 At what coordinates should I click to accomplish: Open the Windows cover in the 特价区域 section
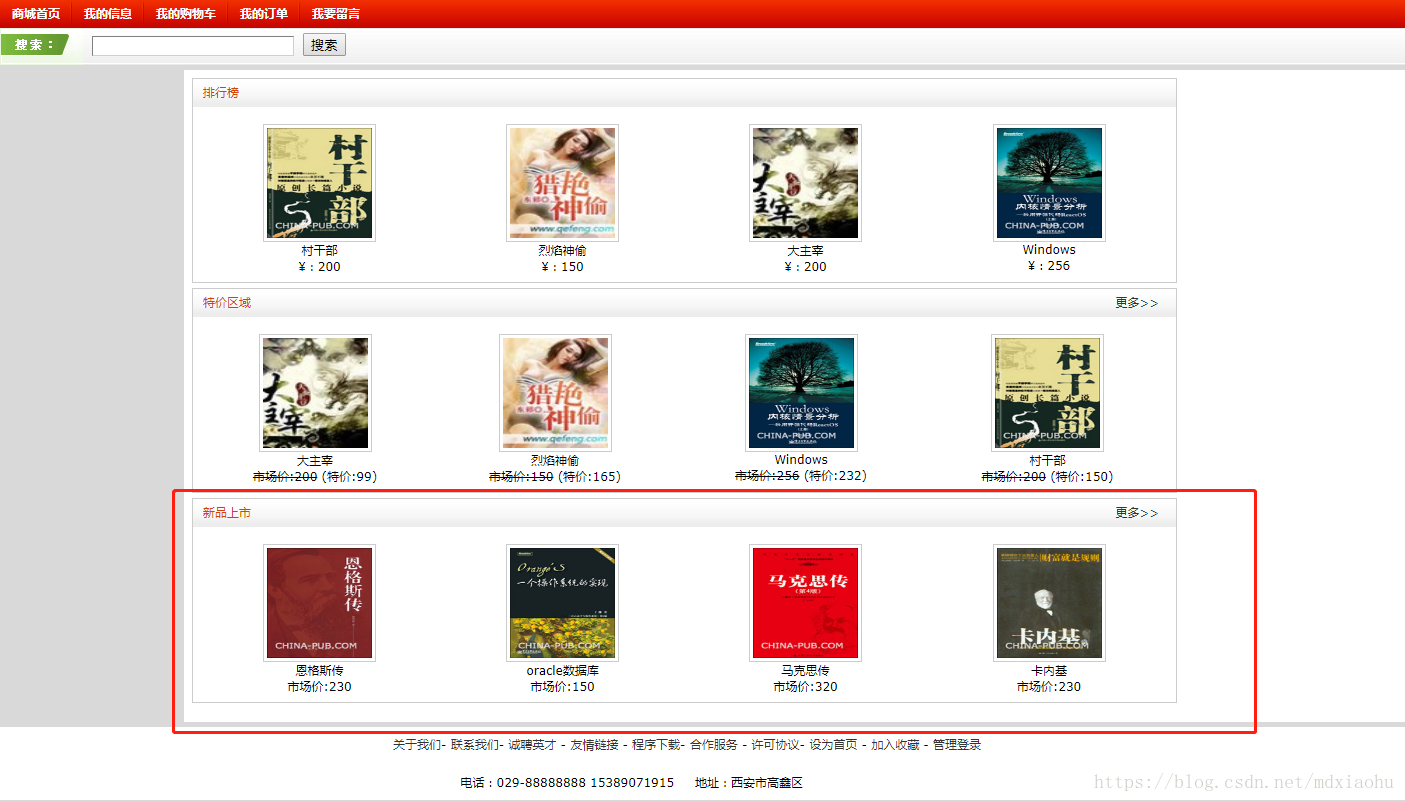pos(801,393)
